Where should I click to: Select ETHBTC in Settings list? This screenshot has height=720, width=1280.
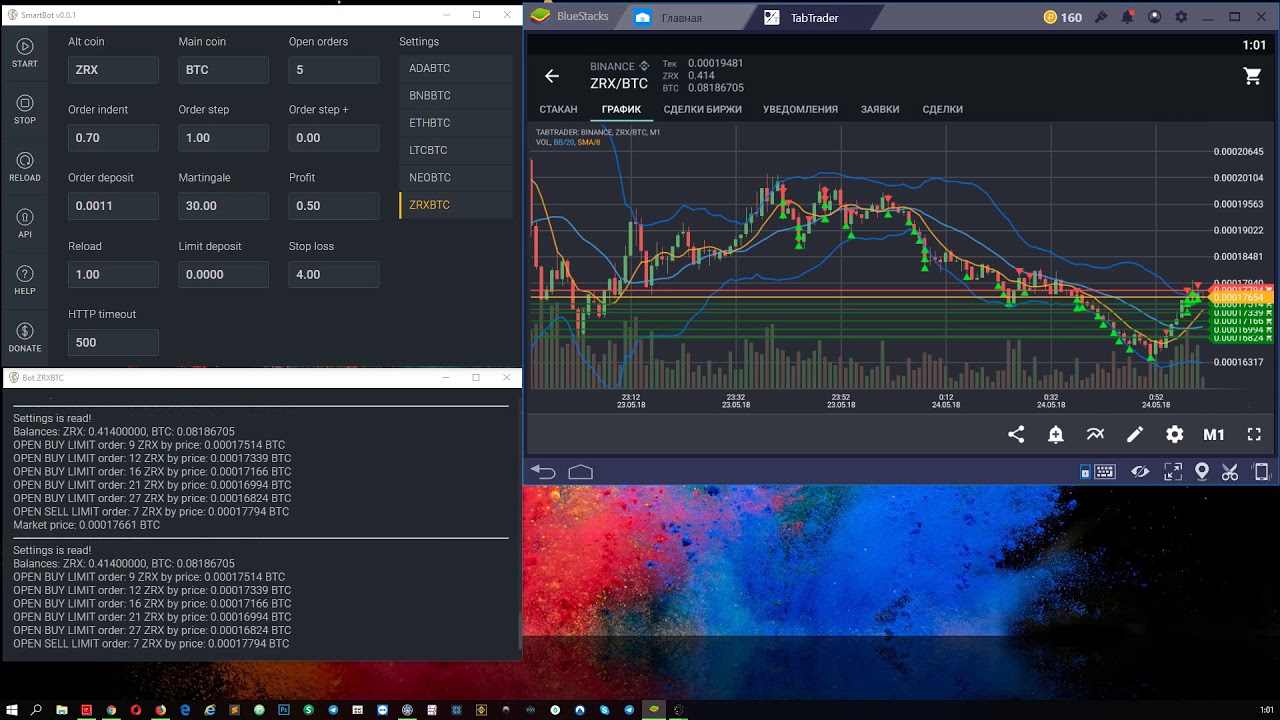click(x=456, y=123)
